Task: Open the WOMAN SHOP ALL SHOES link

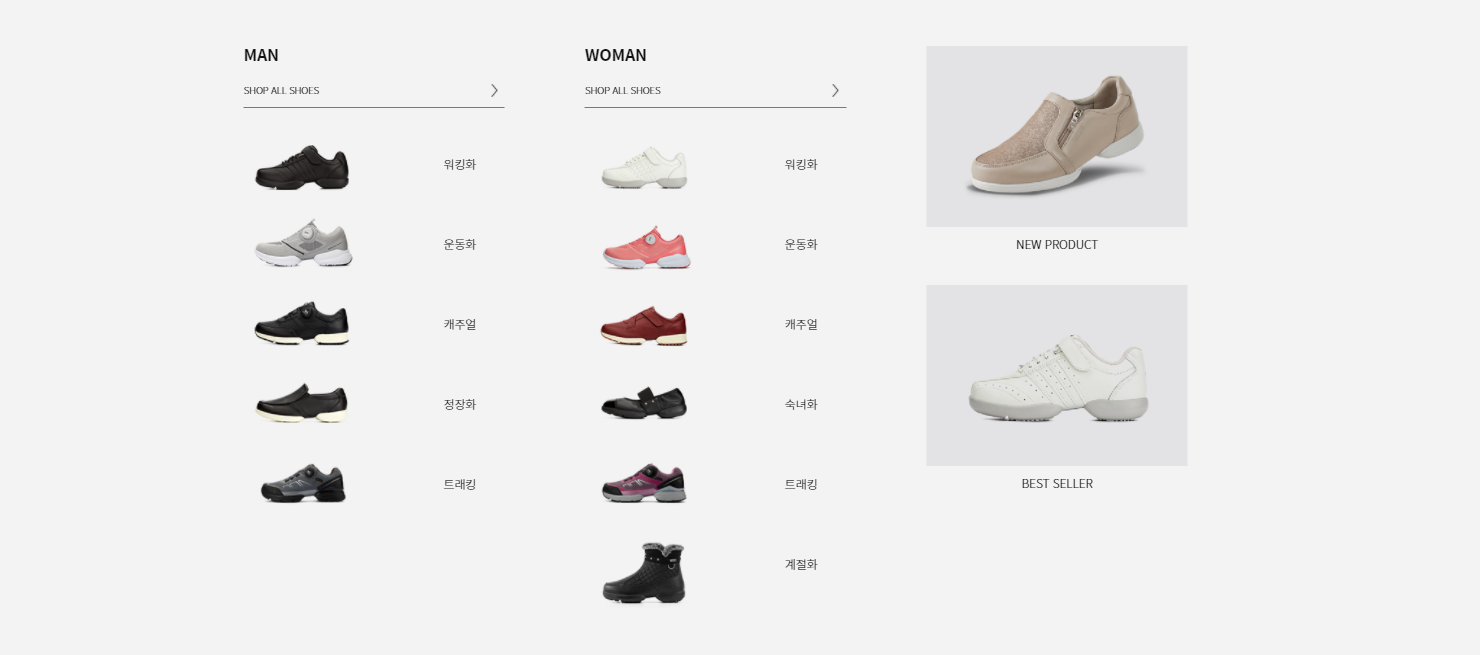Action: 622,91
